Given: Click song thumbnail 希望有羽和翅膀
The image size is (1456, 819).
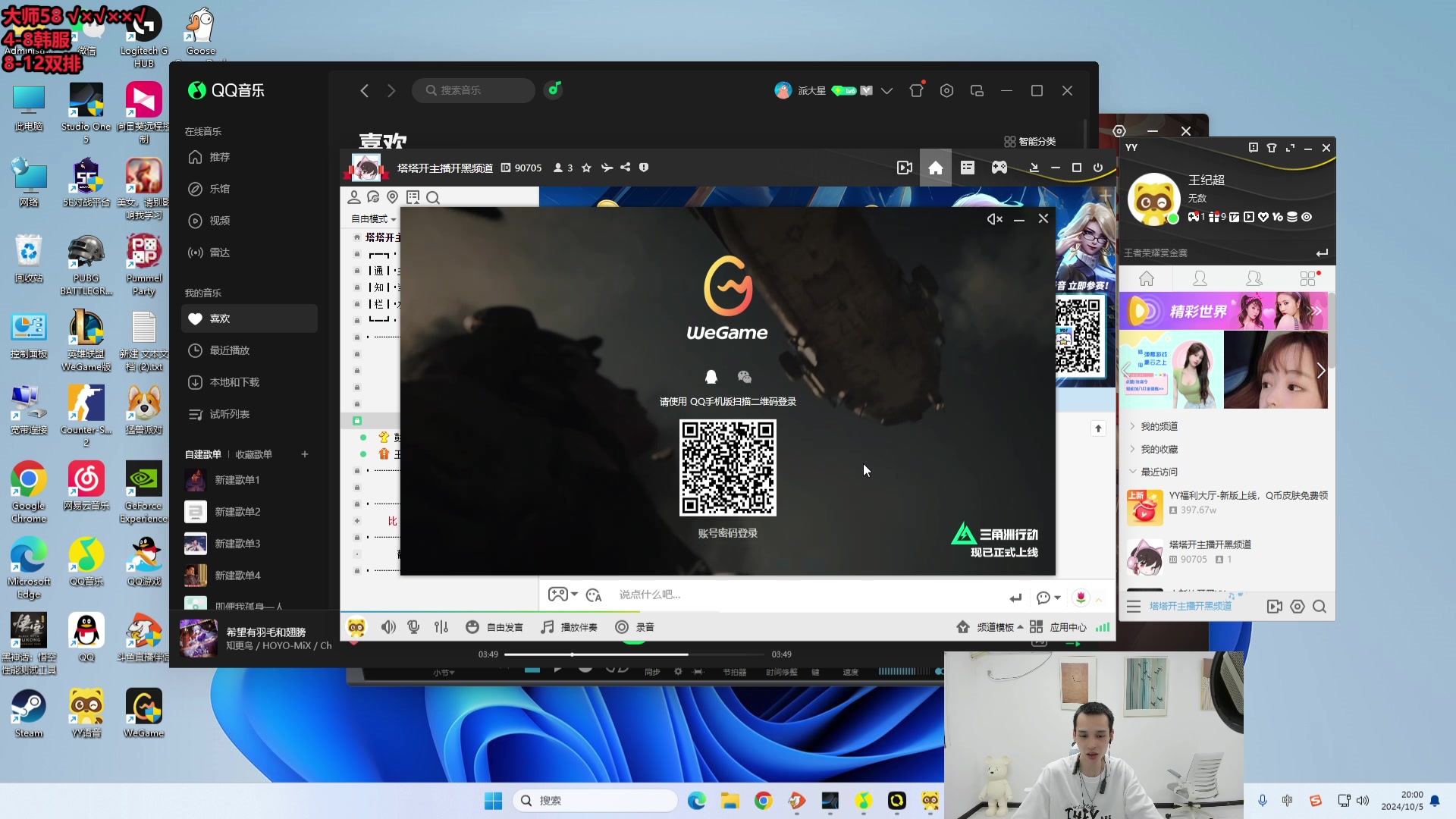Looking at the screenshot, I should [200, 638].
